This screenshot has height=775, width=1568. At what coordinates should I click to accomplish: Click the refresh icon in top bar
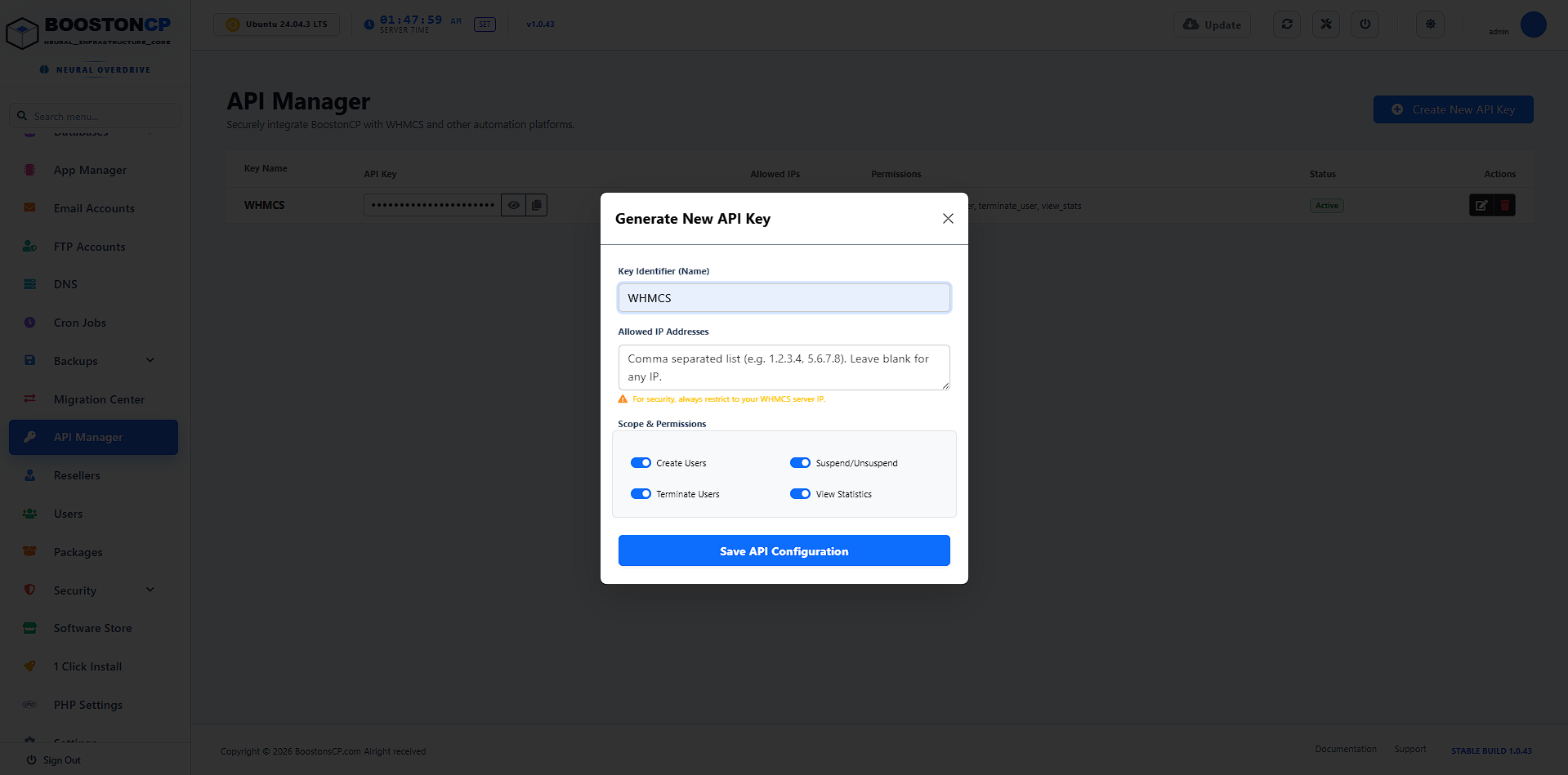pos(1287,24)
